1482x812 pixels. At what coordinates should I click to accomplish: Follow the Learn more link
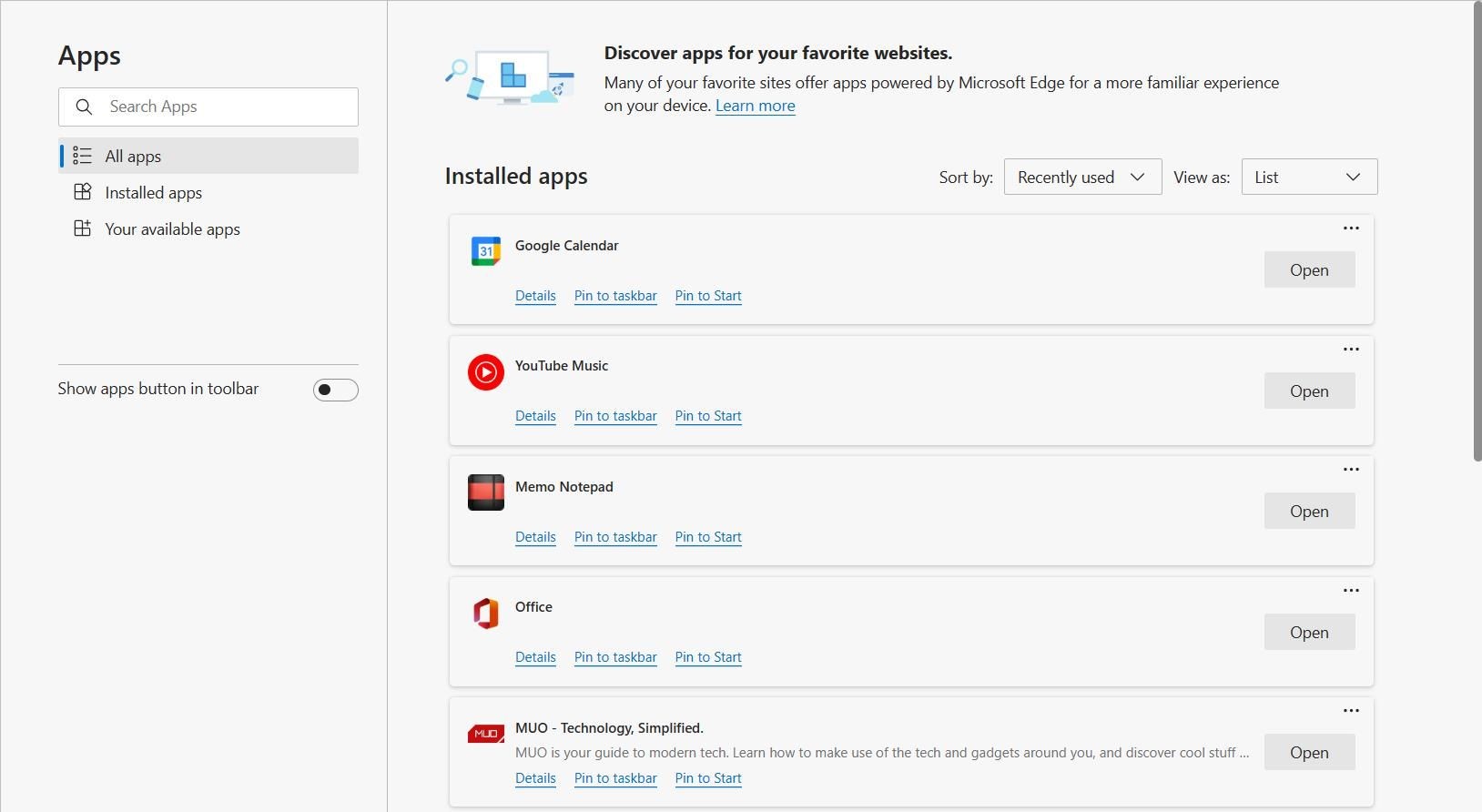(755, 106)
